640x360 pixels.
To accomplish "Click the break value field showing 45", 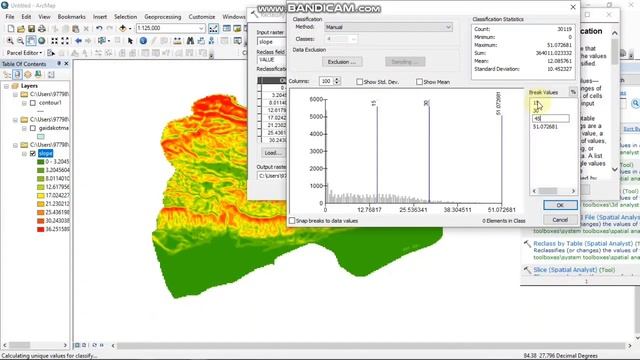I will [551, 118].
